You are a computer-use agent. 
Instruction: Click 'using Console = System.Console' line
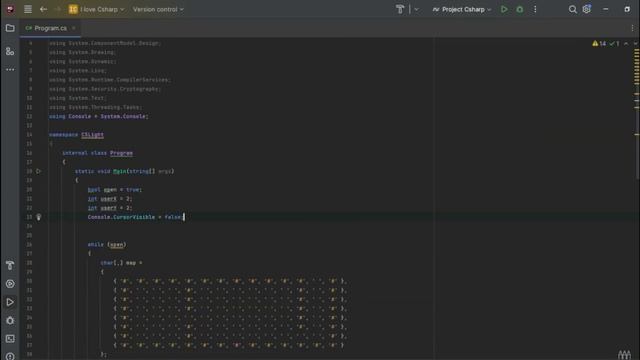[x=99, y=116]
